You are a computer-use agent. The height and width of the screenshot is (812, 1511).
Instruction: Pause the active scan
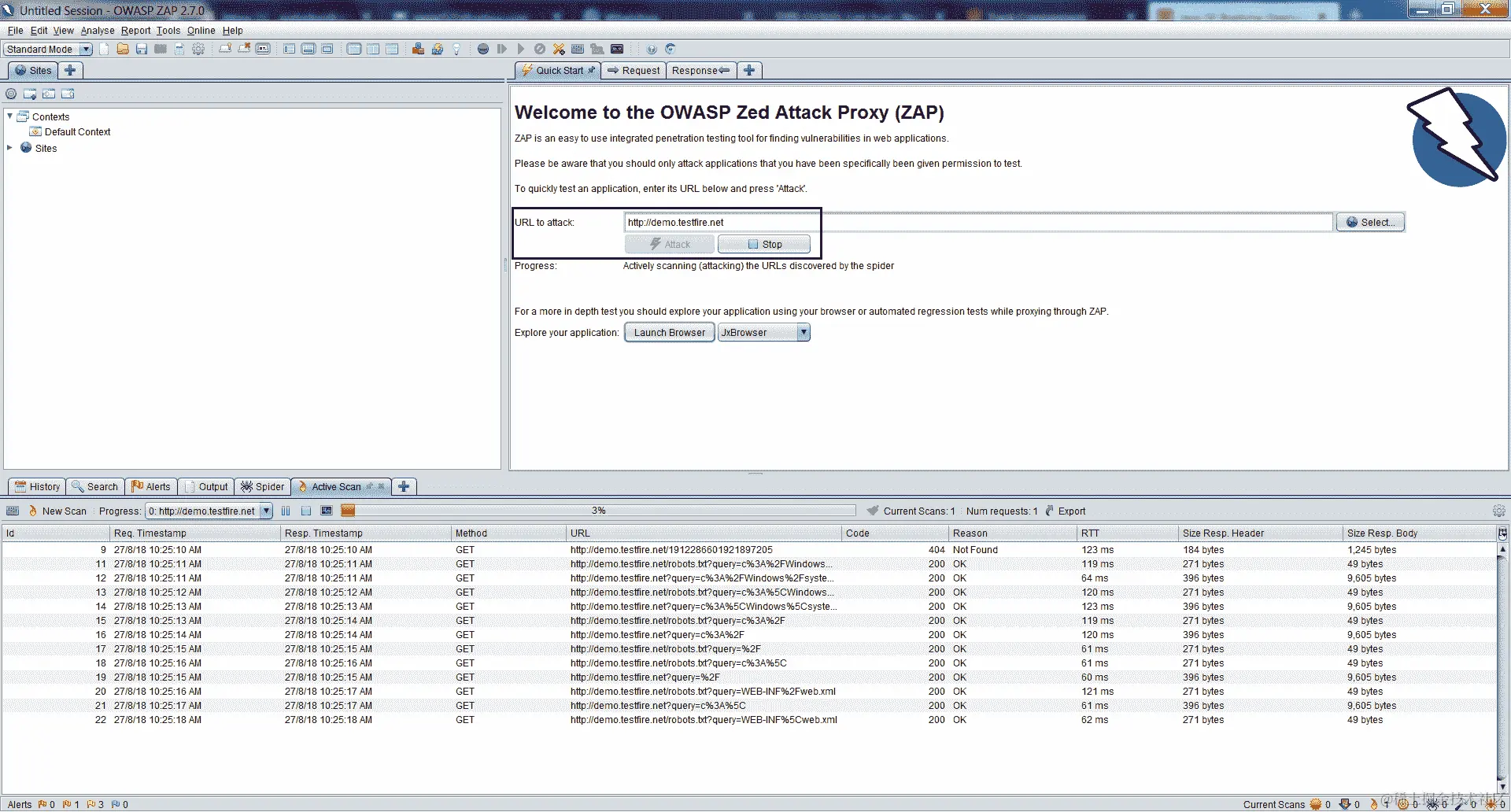pyautogui.click(x=286, y=511)
